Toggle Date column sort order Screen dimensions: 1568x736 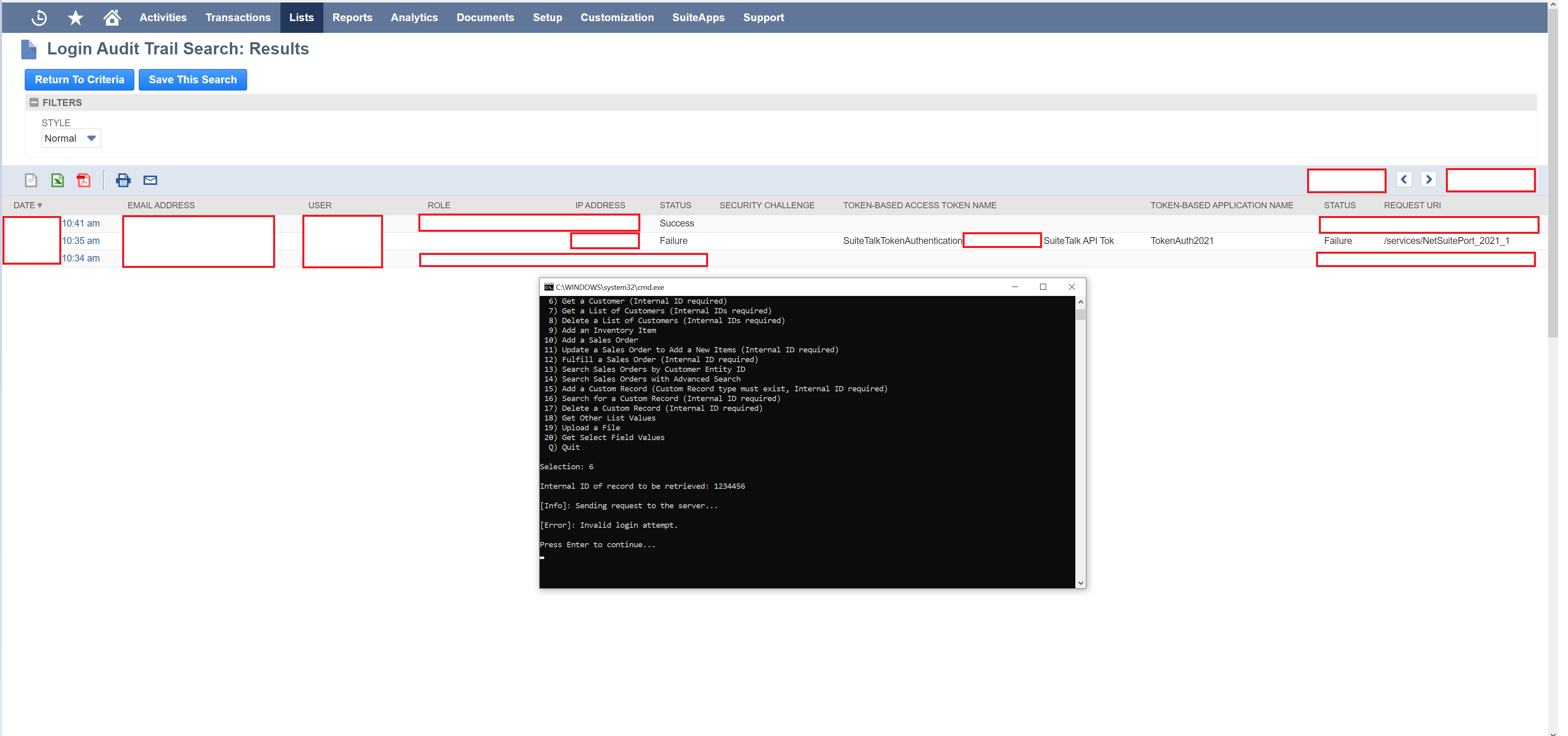click(28, 205)
